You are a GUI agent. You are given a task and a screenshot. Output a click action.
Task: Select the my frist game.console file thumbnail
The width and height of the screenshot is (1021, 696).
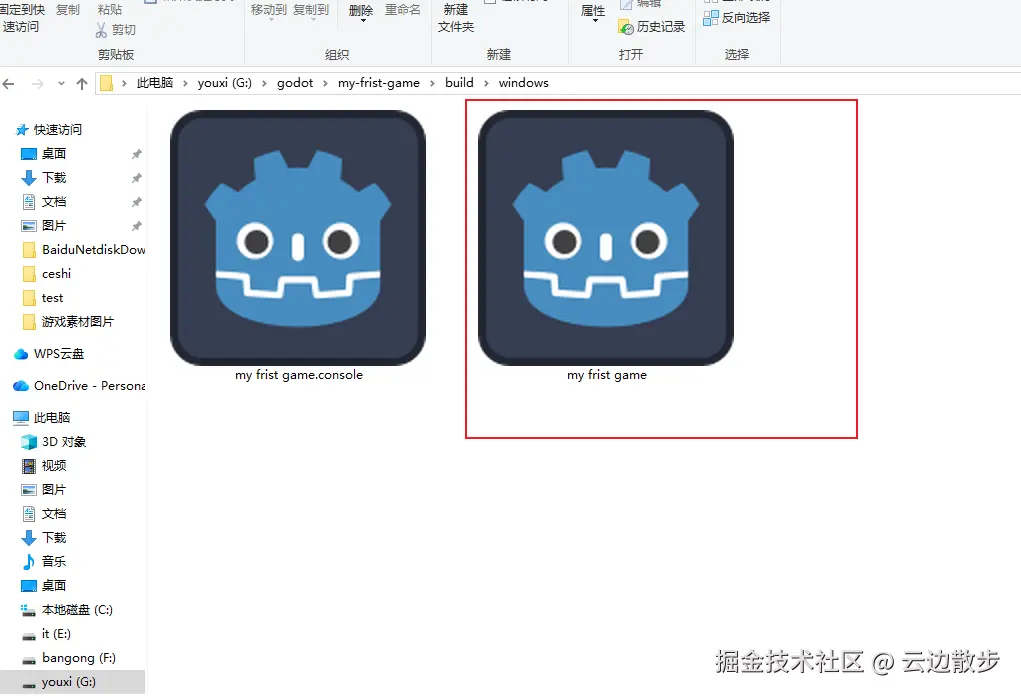click(298, 238)
